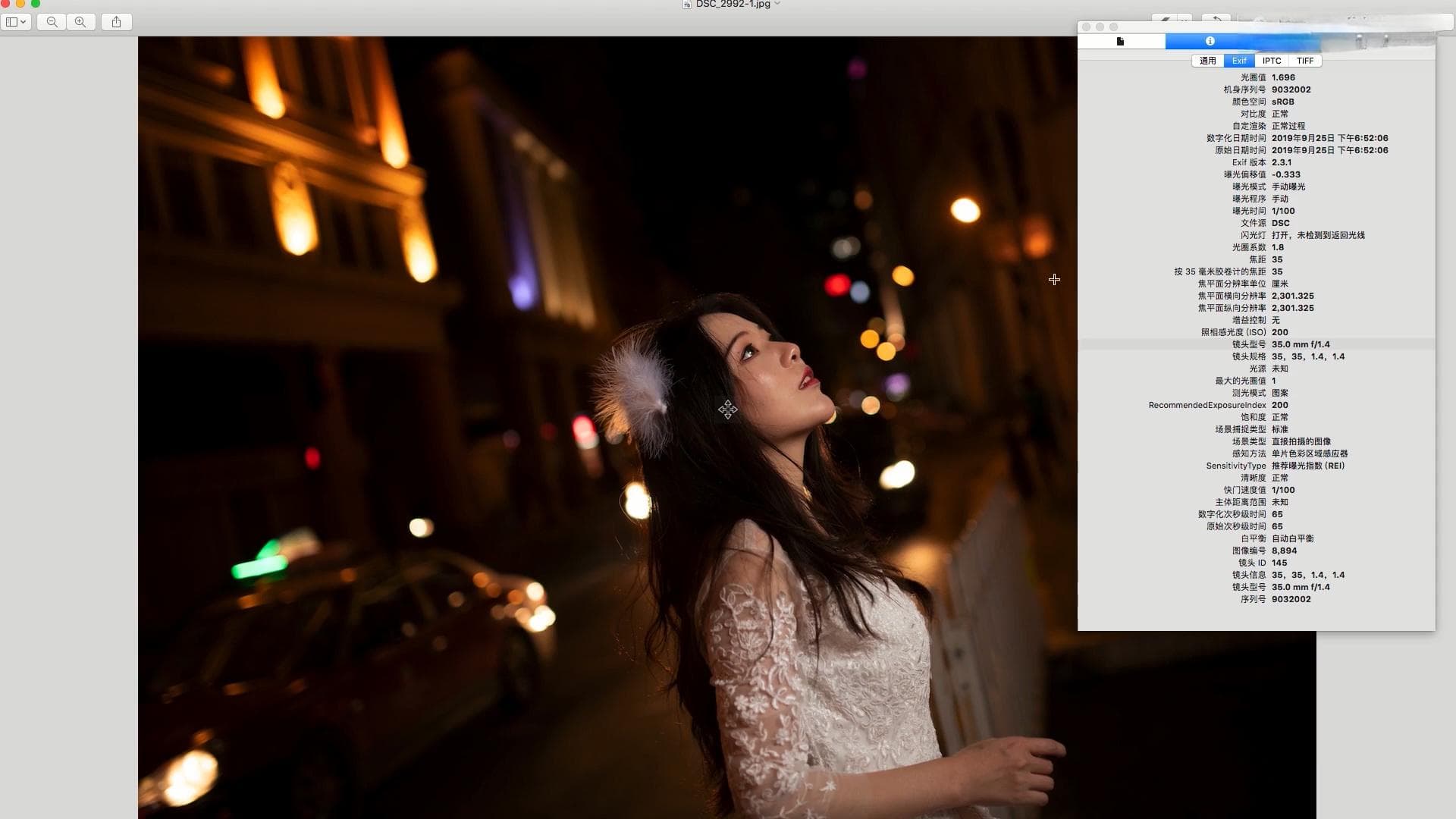Image resolution: width=1456 pixels, height=819 pixels.
Task: Switch to the IPTC tab
Action: coord(1272,61)
